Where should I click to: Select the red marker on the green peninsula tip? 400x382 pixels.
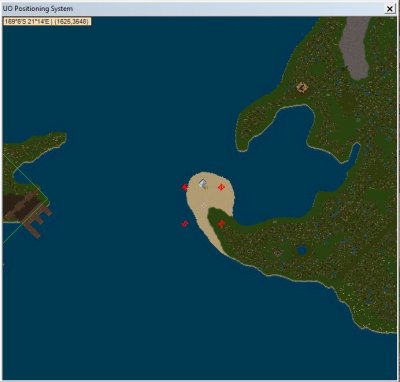pos(221,224)
